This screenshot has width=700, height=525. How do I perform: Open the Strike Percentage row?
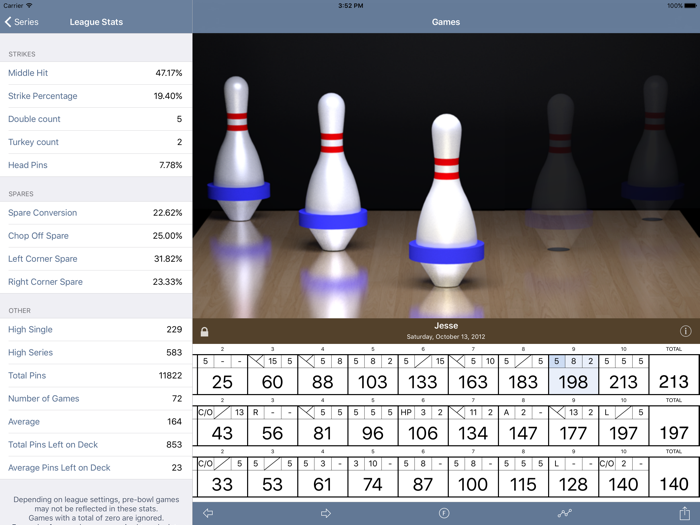(x=96, y=96)
